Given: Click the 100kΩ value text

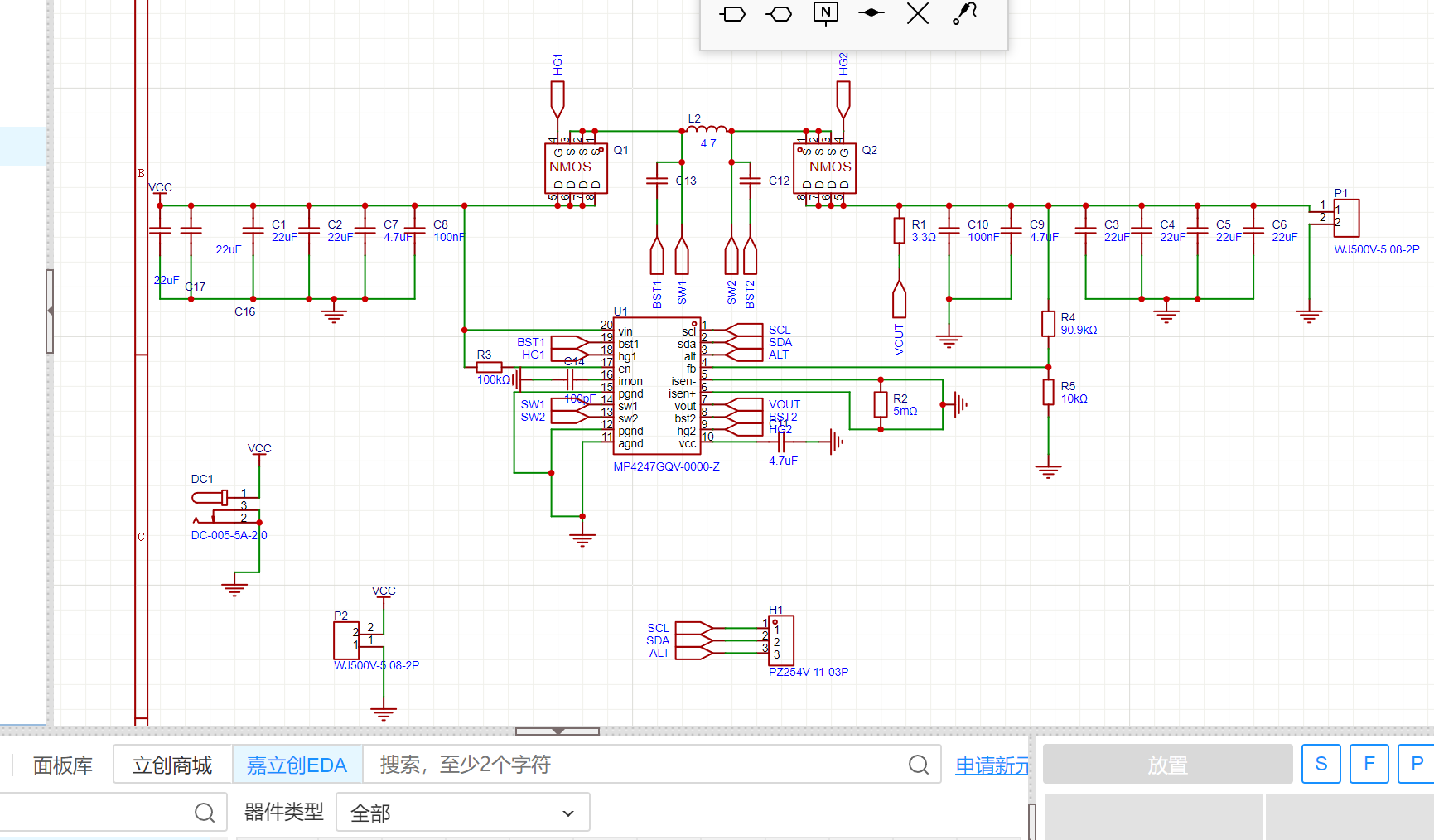Looking at the screenshot, I should (x=494, y=379).
